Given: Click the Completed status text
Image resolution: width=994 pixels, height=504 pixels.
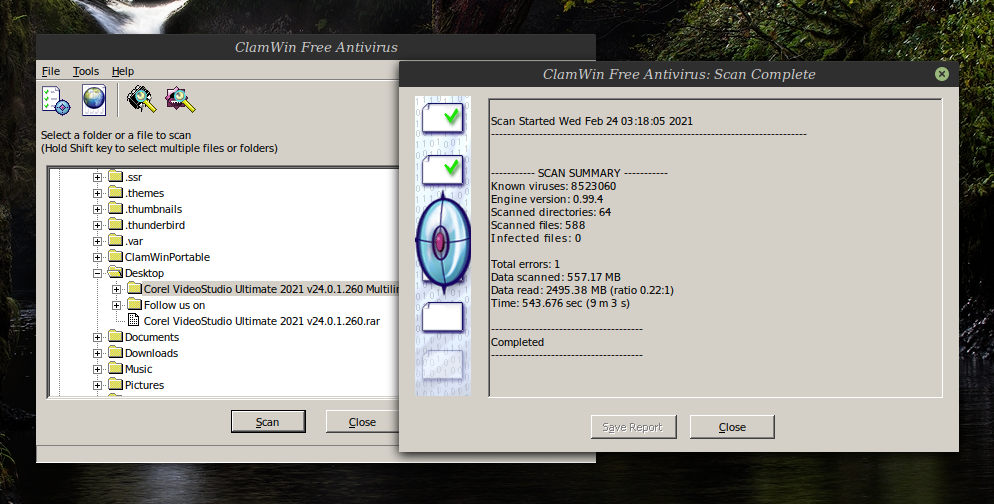Looking at the screenshot, I should (x=517, y=342).
